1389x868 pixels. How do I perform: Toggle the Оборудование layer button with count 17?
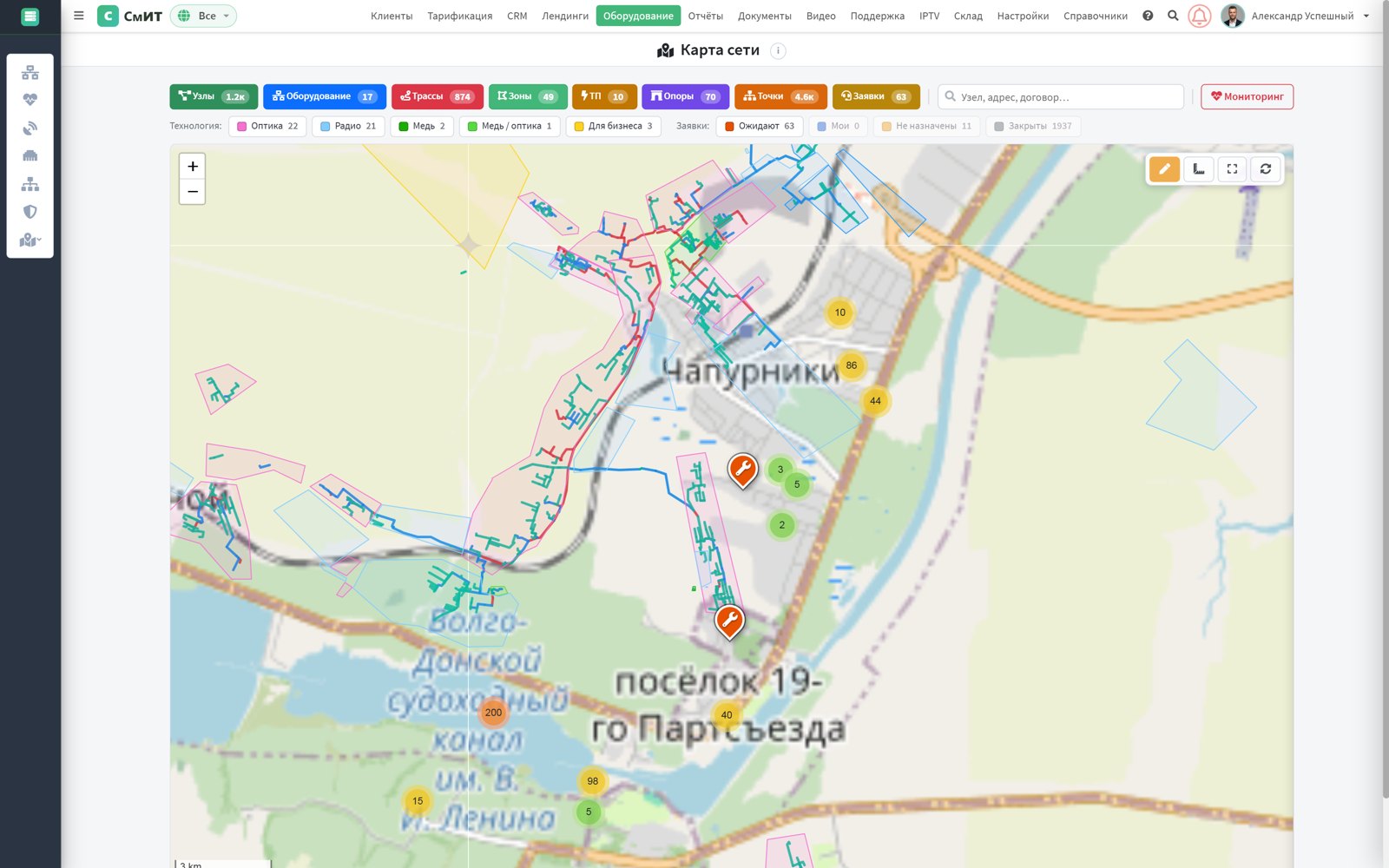[x=325, y=96]
